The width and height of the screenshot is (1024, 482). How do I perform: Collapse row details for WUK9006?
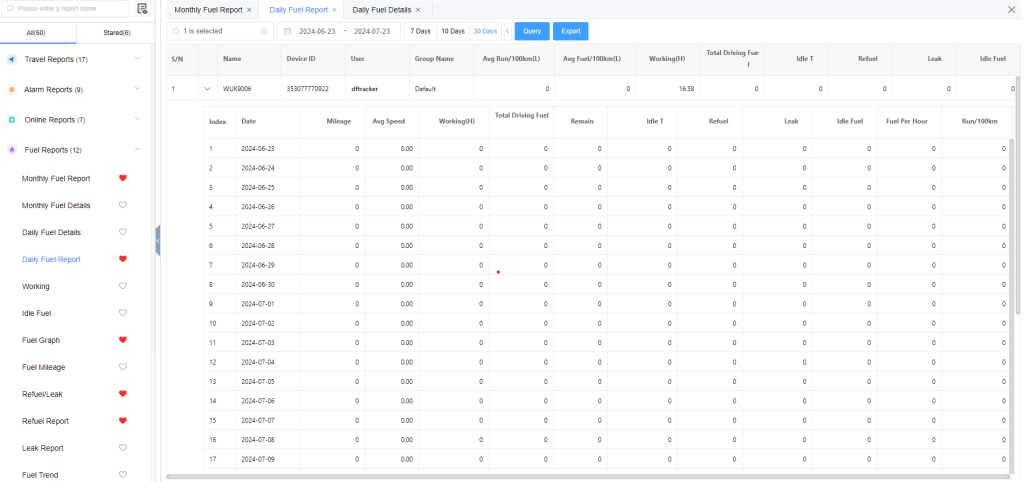[207, 89]
